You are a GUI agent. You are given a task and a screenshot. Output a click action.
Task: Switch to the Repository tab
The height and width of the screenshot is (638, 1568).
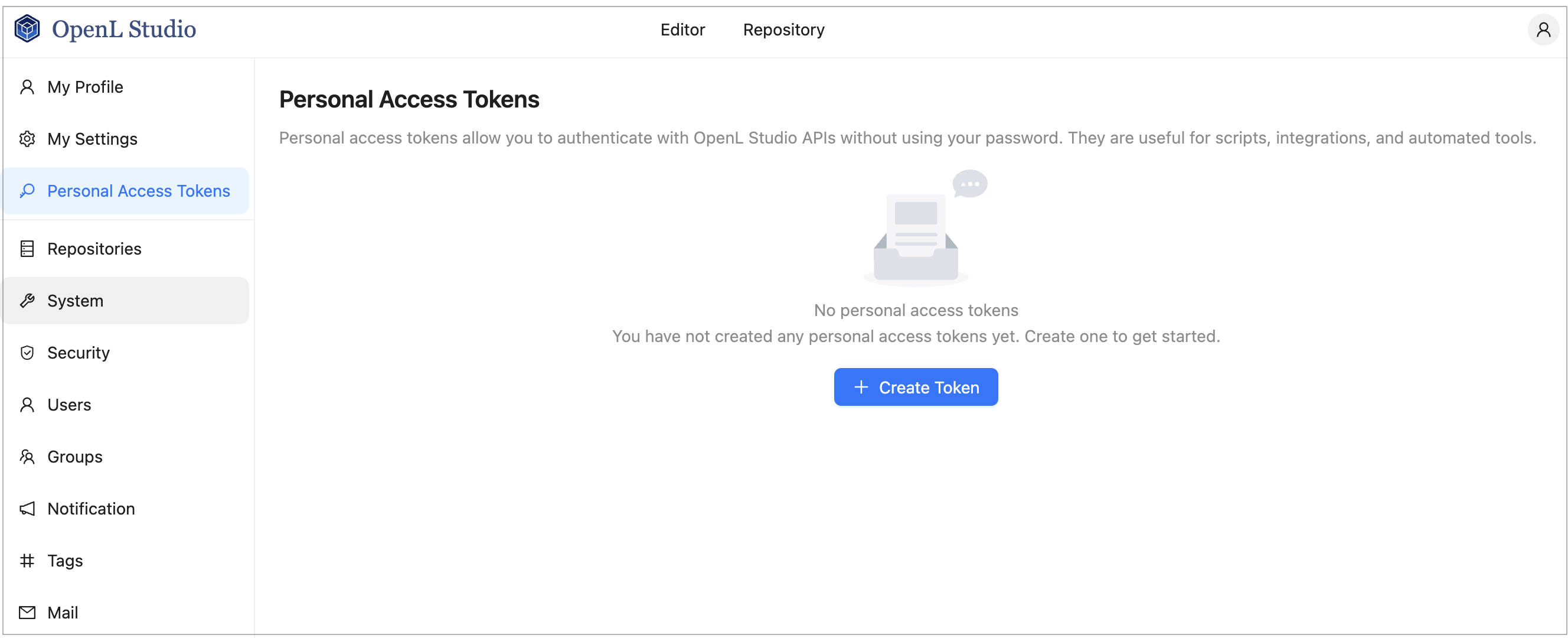coord(783,30)
